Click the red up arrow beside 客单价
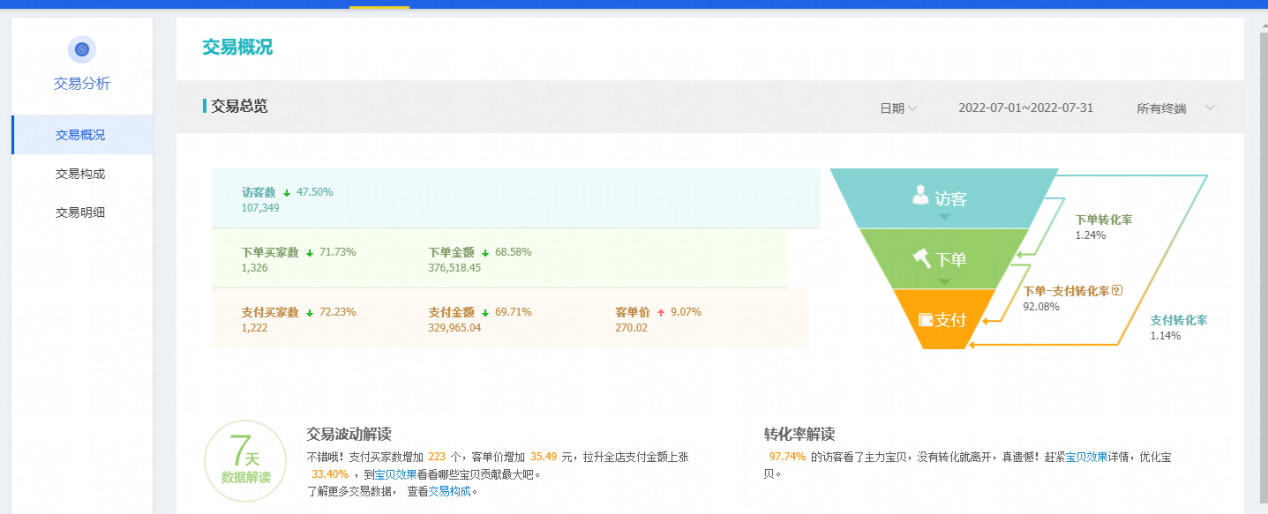 coord(660,313)
